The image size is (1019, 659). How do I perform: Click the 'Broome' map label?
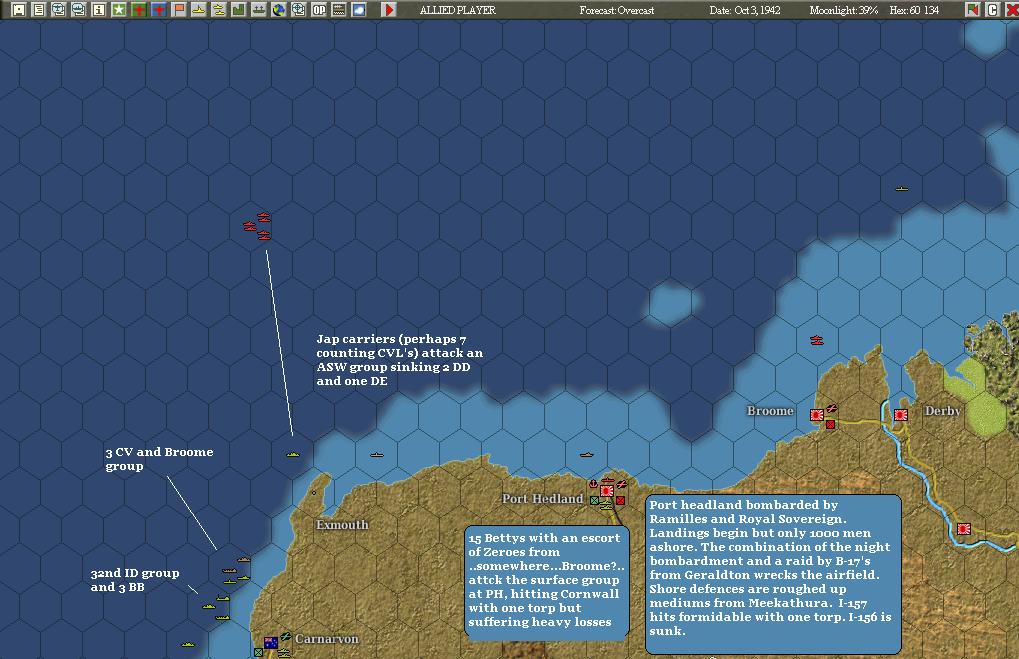click(770, 411)
